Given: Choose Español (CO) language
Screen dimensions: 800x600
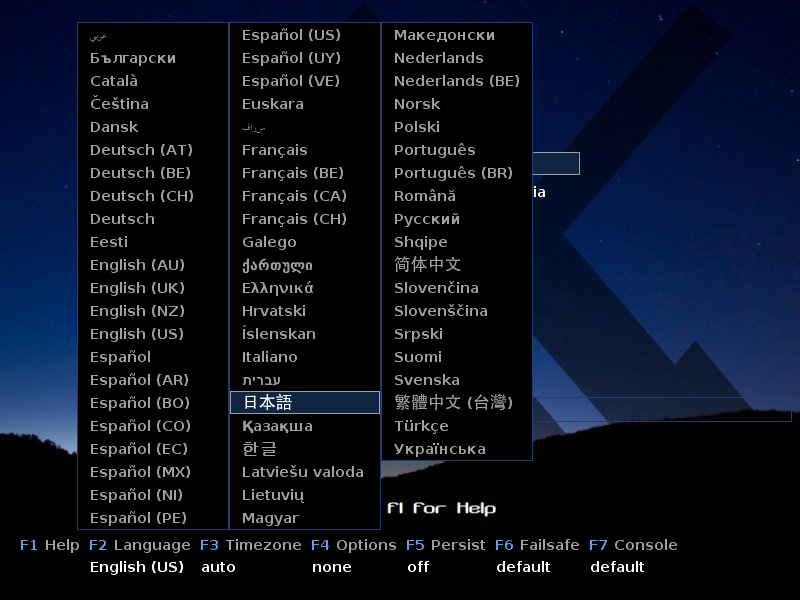Looking at the screenshot, I should pyautogui.click(x=140, y=426).
